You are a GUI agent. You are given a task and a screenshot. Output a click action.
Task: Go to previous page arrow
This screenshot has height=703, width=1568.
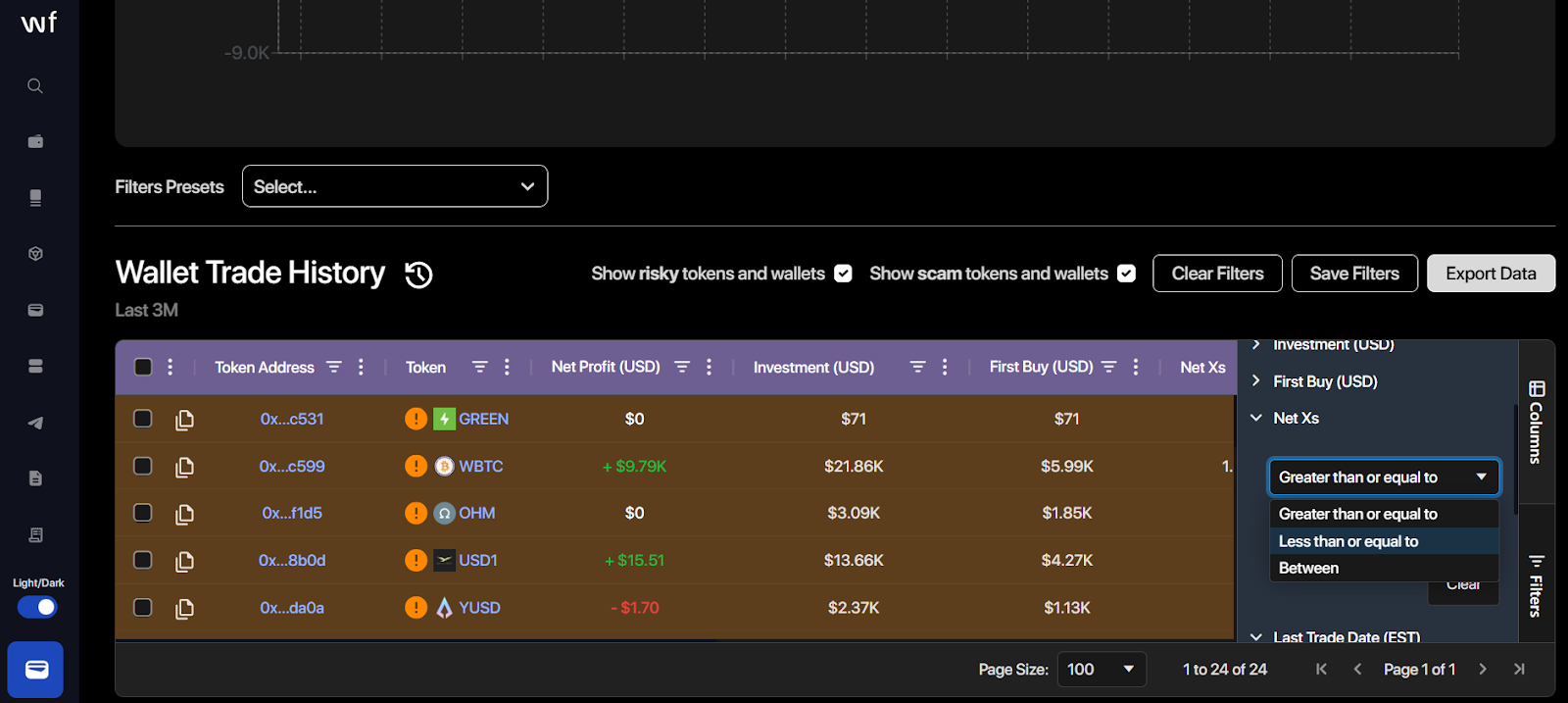pyautogui.click(x=1357, y=669)
